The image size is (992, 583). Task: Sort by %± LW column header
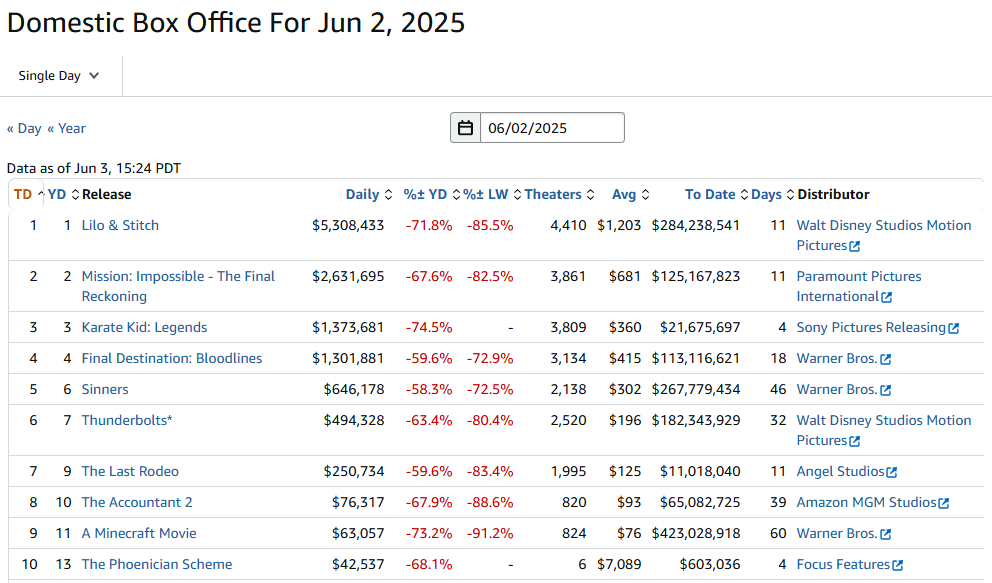tap(492, 194)
